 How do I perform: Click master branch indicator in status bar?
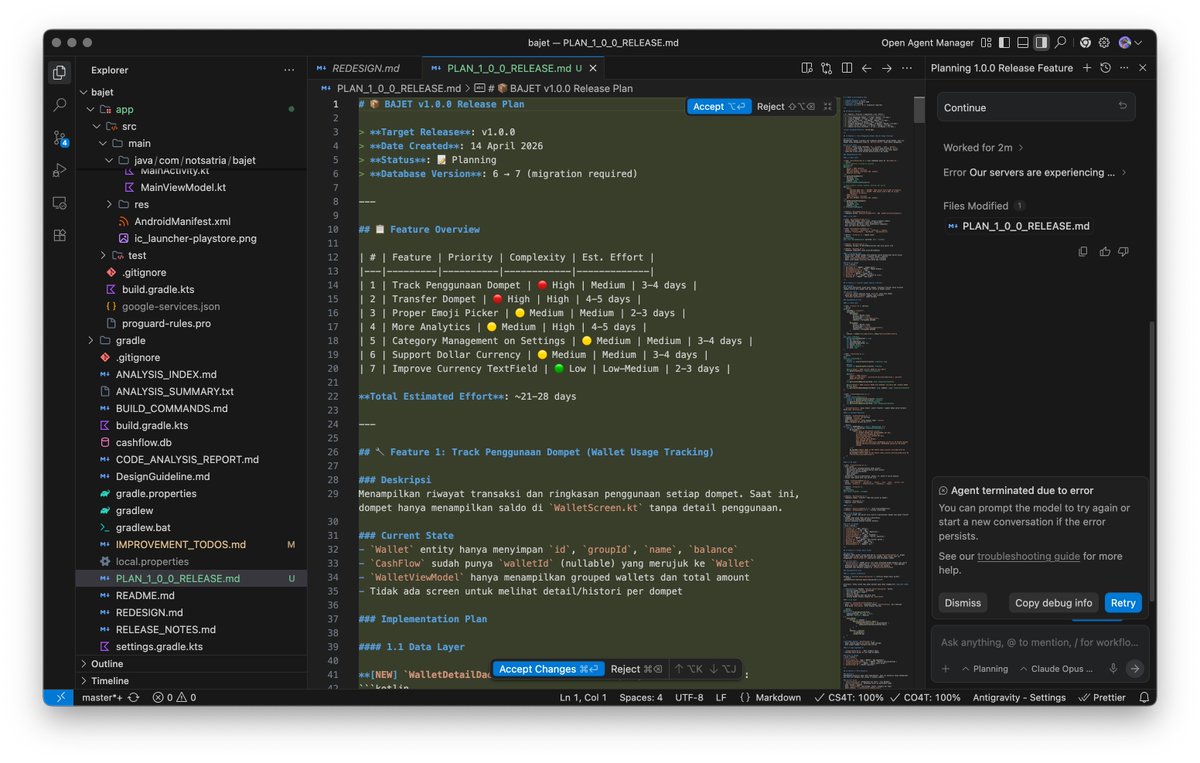point(102,697)
